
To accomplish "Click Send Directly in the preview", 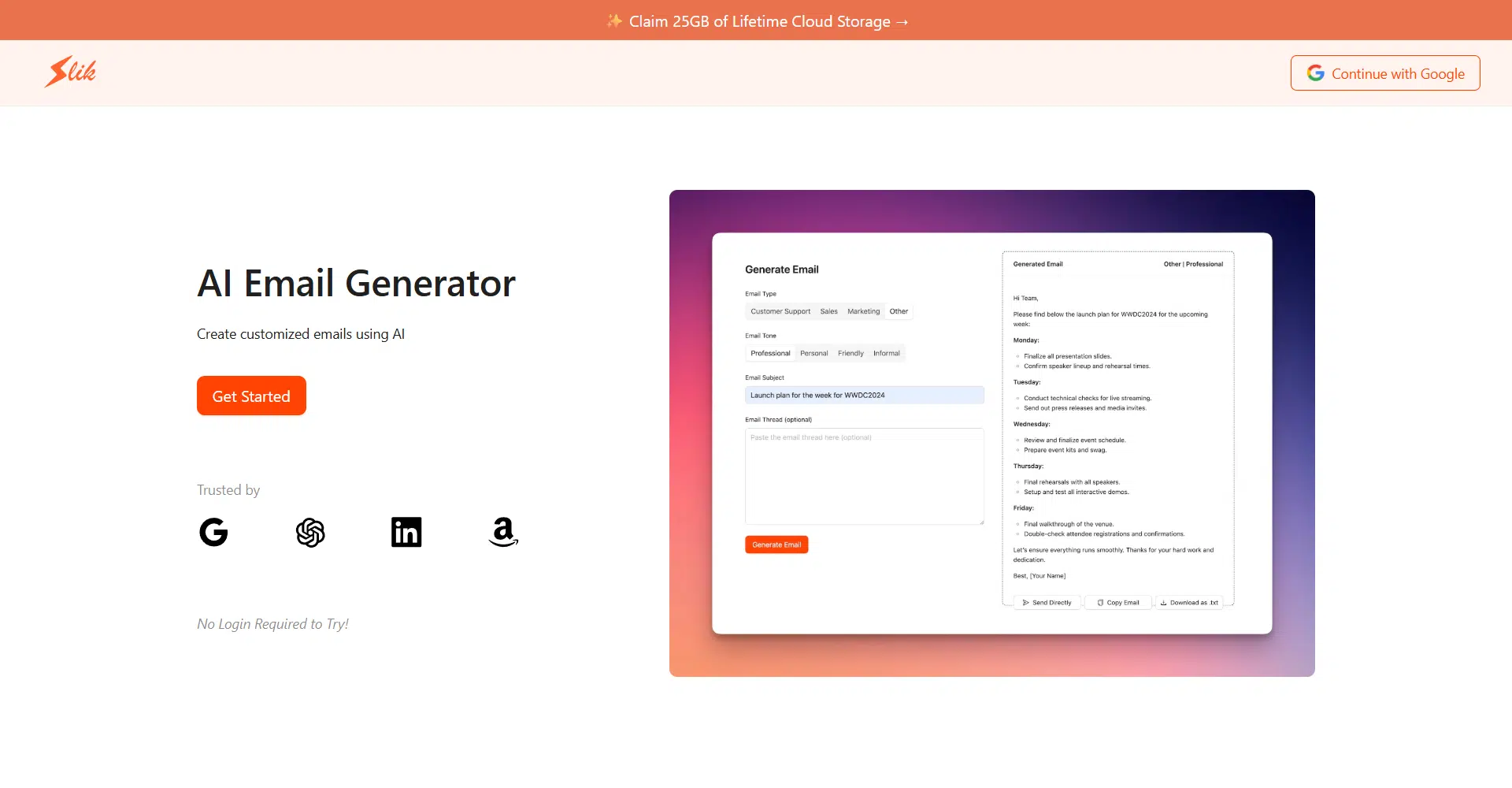I will coord(1047,603).
